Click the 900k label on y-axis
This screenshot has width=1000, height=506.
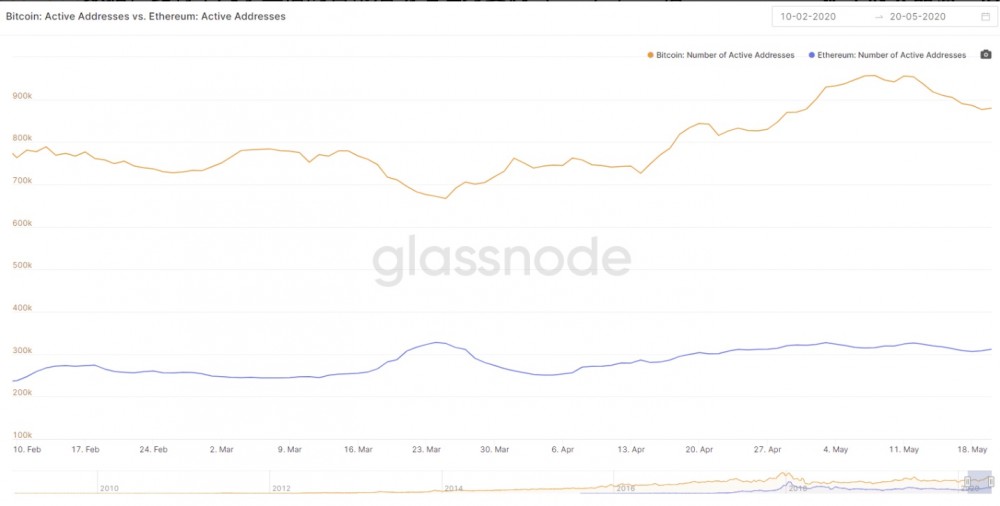[22, 97]
